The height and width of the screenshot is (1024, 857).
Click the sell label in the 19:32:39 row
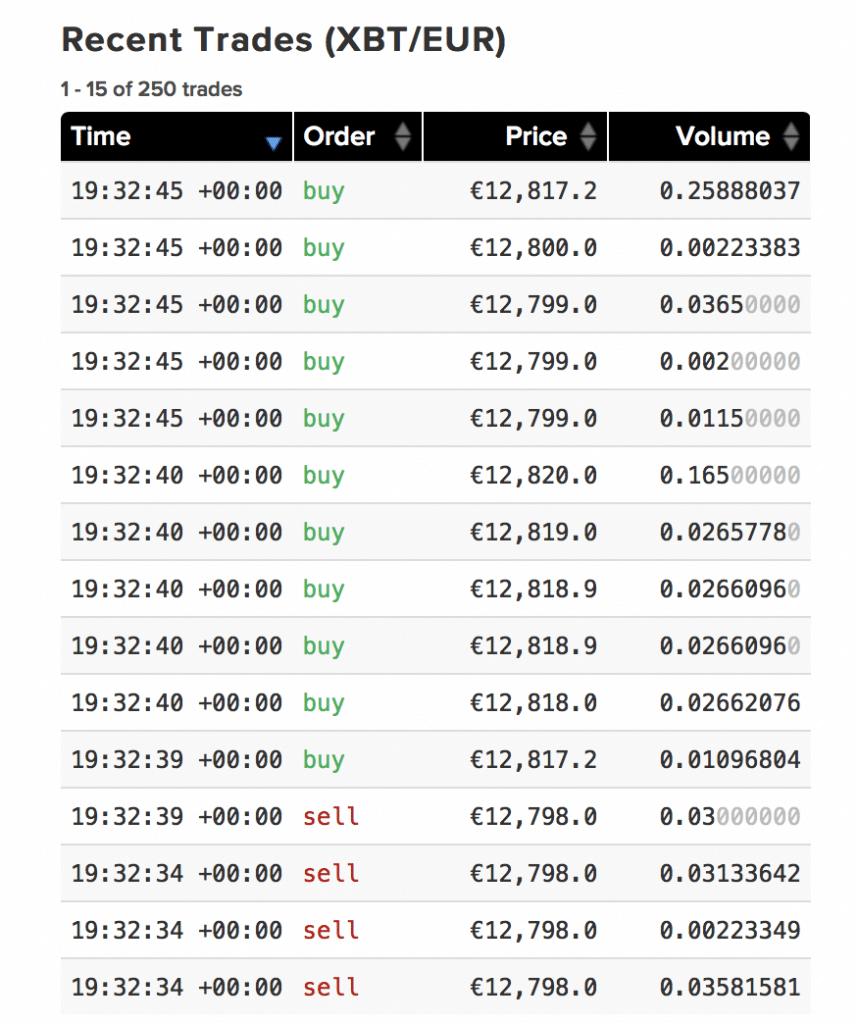pyautogui.click(x=330, y=817)
